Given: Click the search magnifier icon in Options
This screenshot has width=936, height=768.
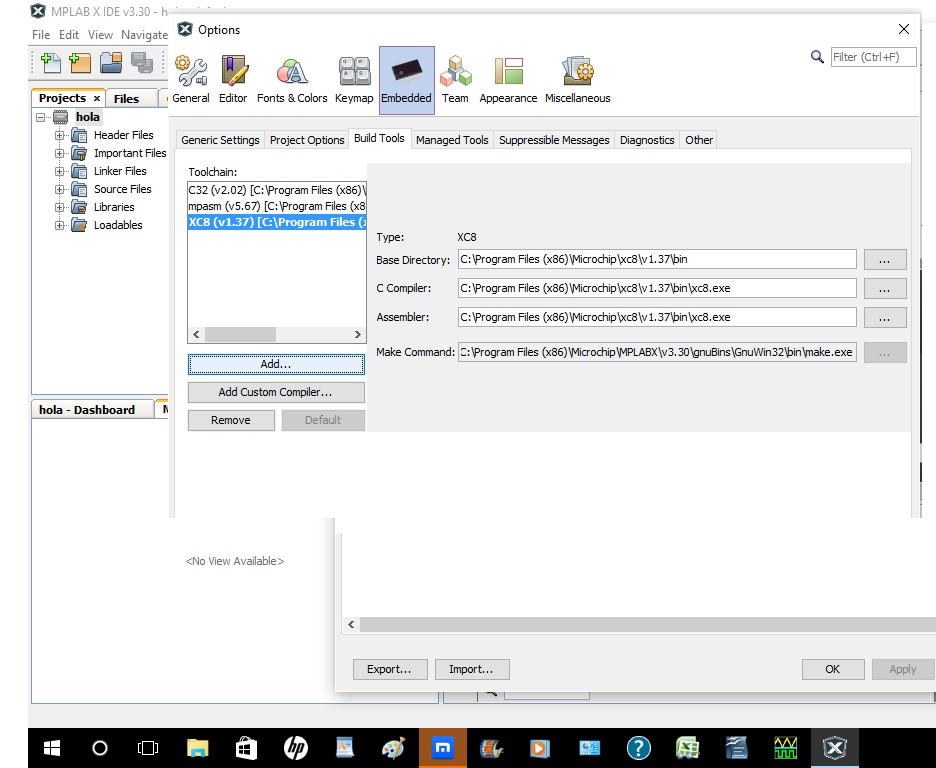Looking at the screenshot, I should click(x=817, y=57).
